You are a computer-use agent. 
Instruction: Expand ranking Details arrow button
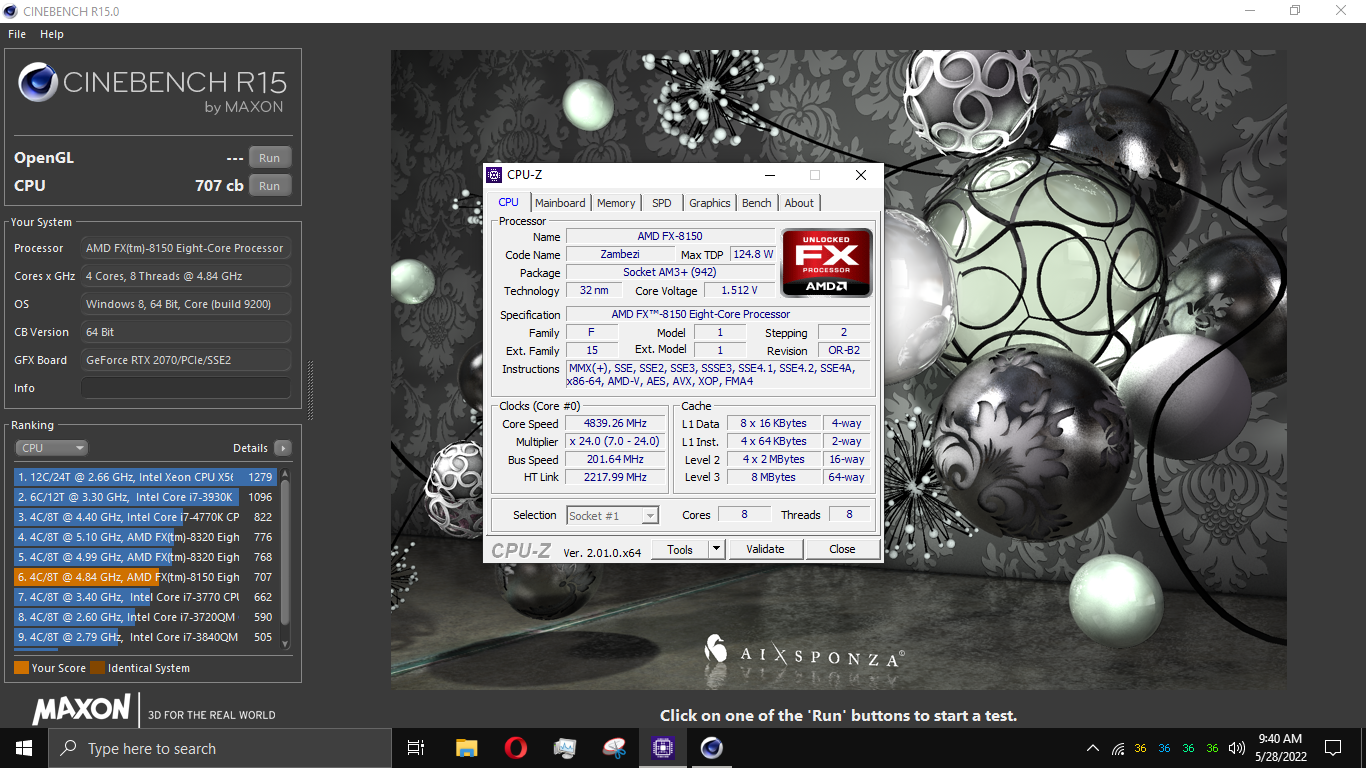pos(283,448)
